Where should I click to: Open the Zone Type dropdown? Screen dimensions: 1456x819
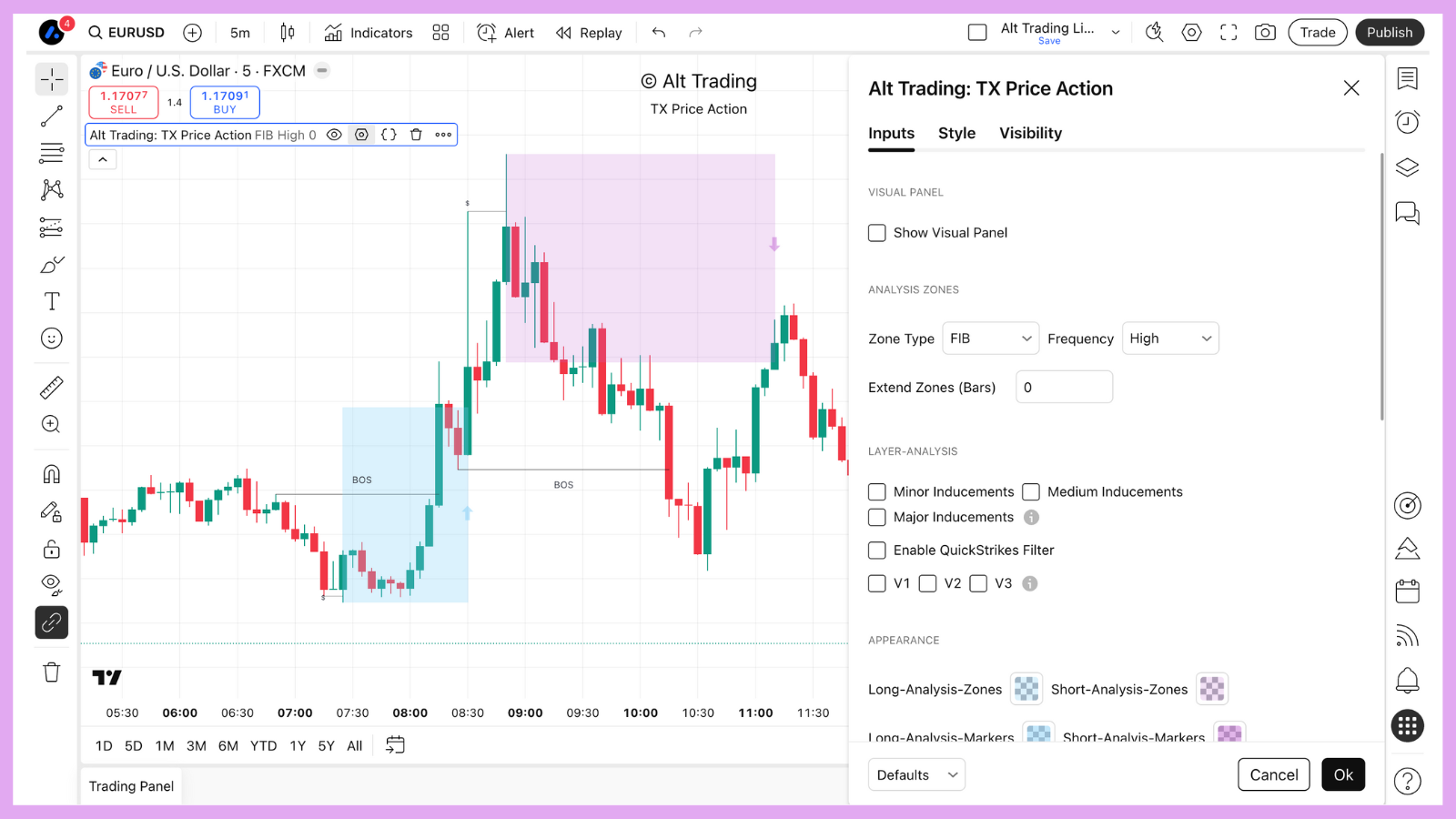click(990, 338)
